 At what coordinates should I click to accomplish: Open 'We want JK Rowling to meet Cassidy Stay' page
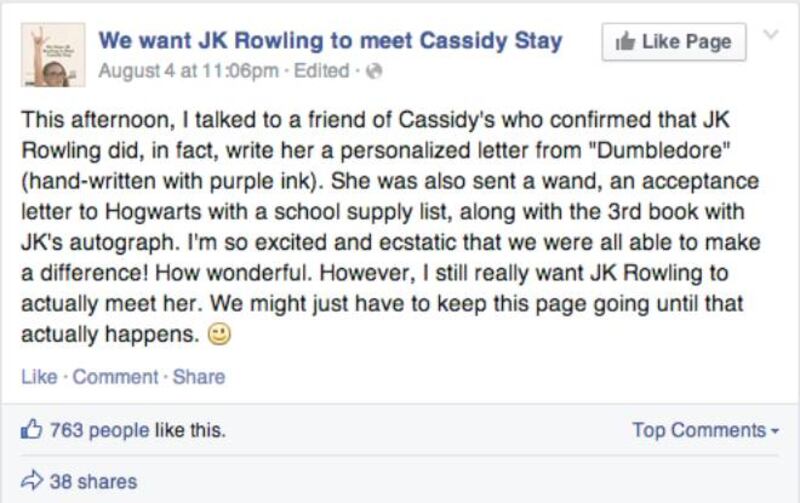pos(331,41)
